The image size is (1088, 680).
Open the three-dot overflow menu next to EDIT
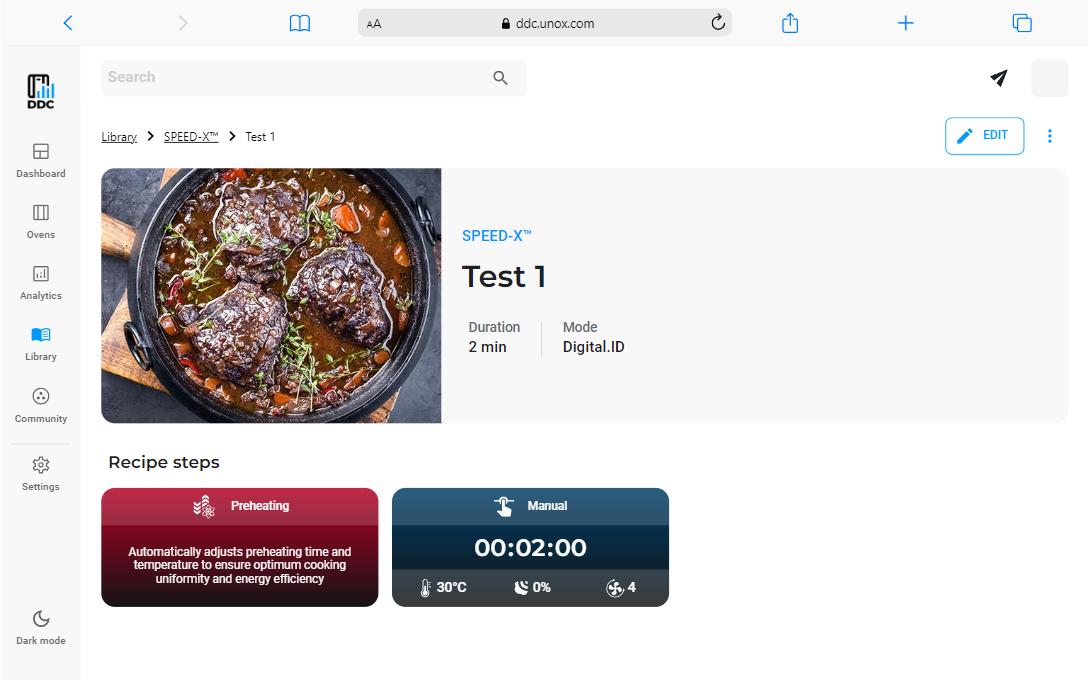[x=1050, y=135]
